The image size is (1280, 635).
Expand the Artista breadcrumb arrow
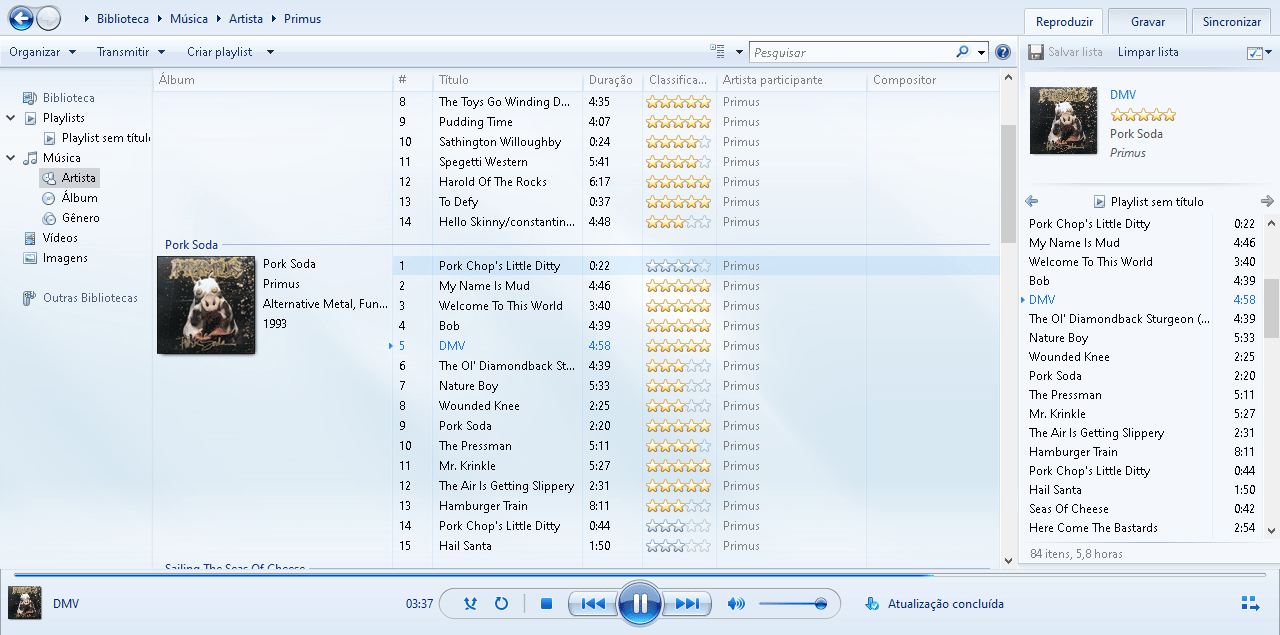(274, 19)
